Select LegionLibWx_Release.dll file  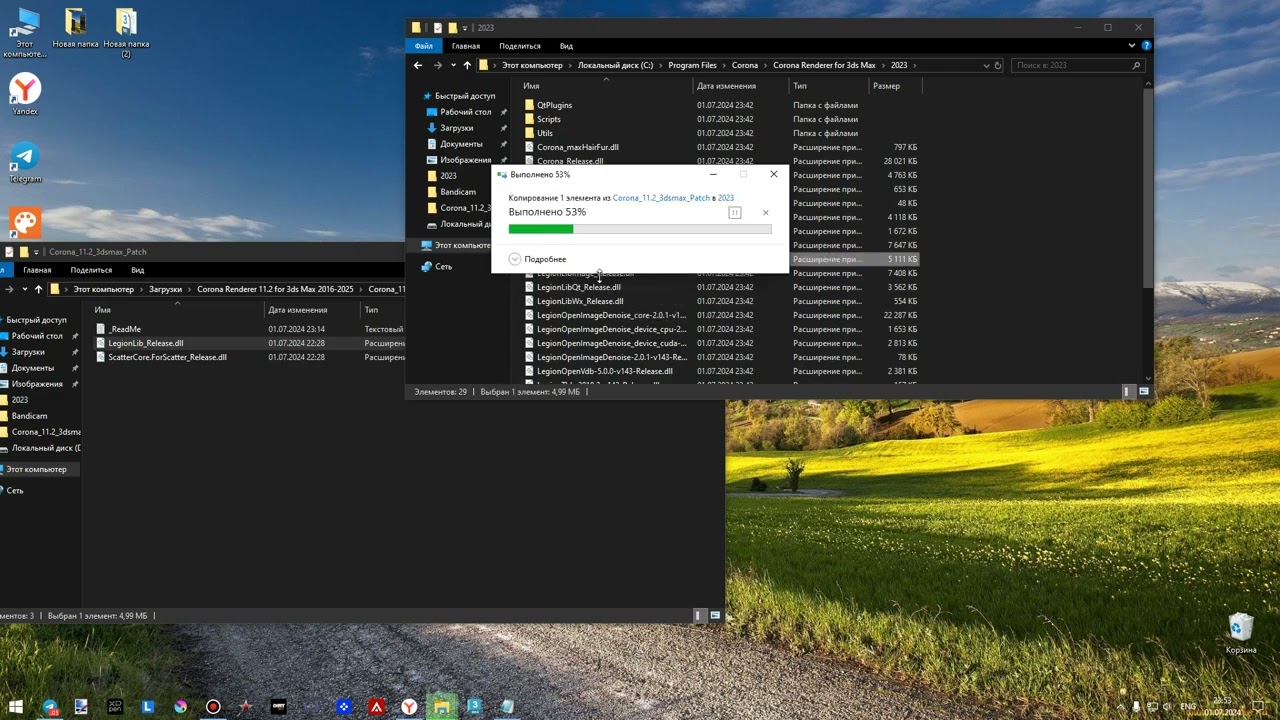[579, 301]
